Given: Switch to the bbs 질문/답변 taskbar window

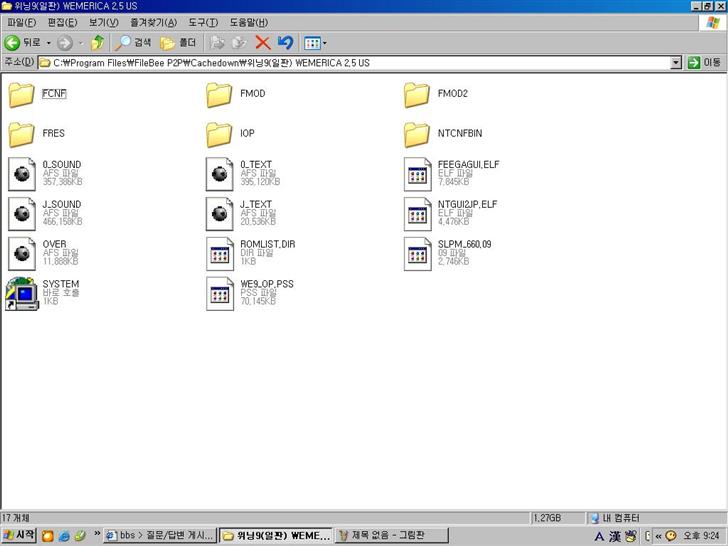Looking at the screenshot, I should pos(160,535).
